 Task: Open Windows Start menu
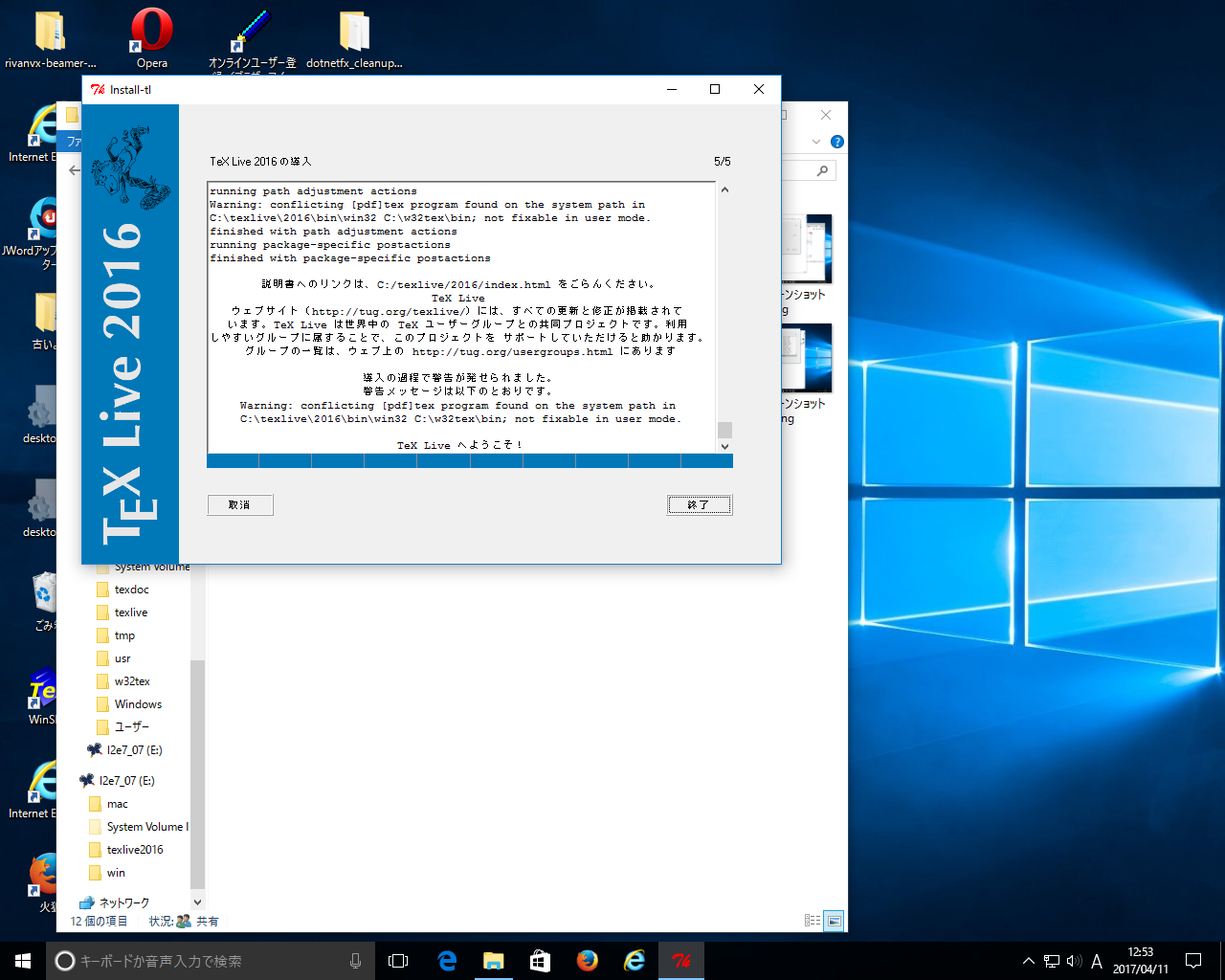23,961
